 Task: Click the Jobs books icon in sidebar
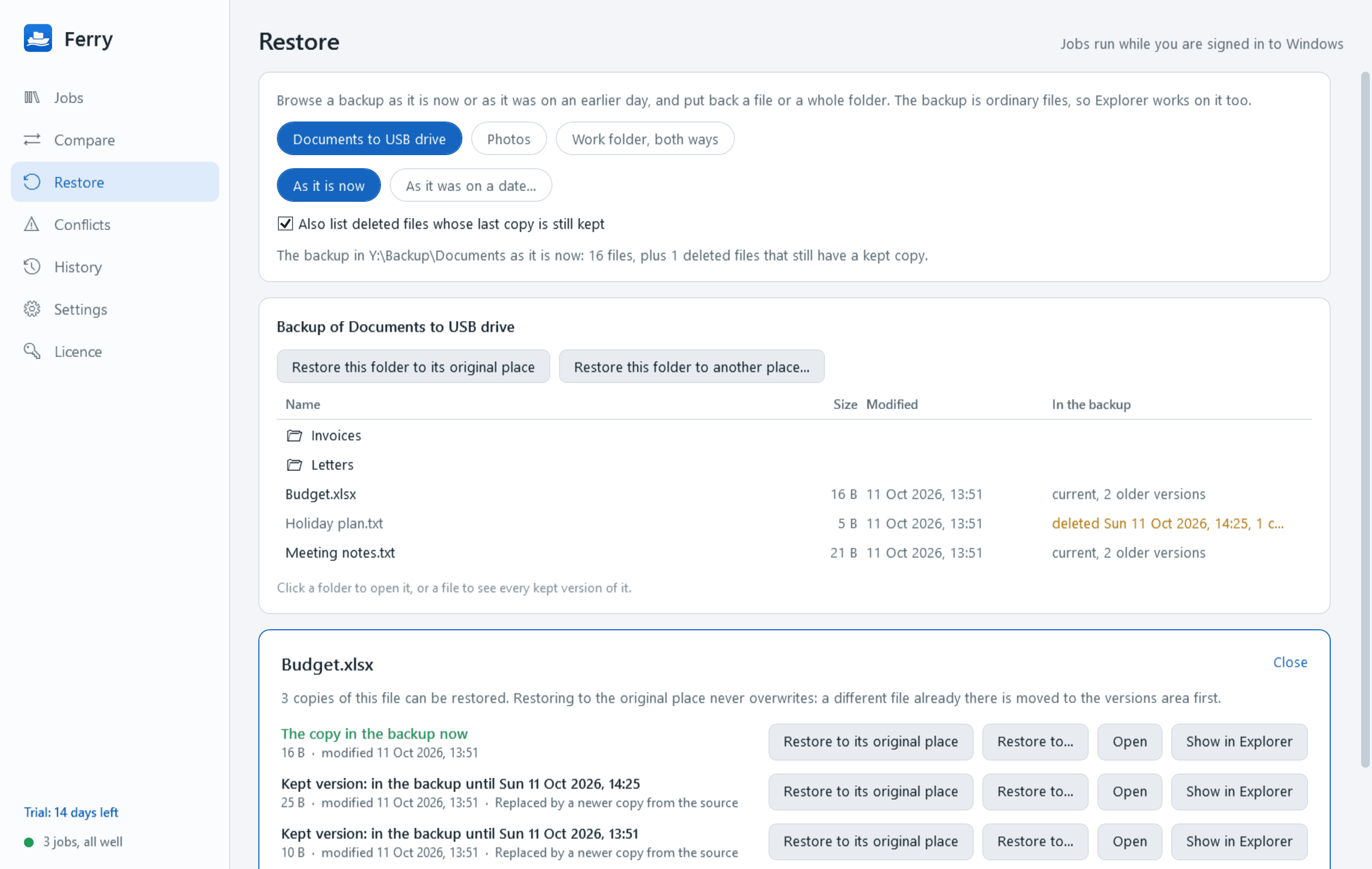pyautogui.click(x=32, y=98)
